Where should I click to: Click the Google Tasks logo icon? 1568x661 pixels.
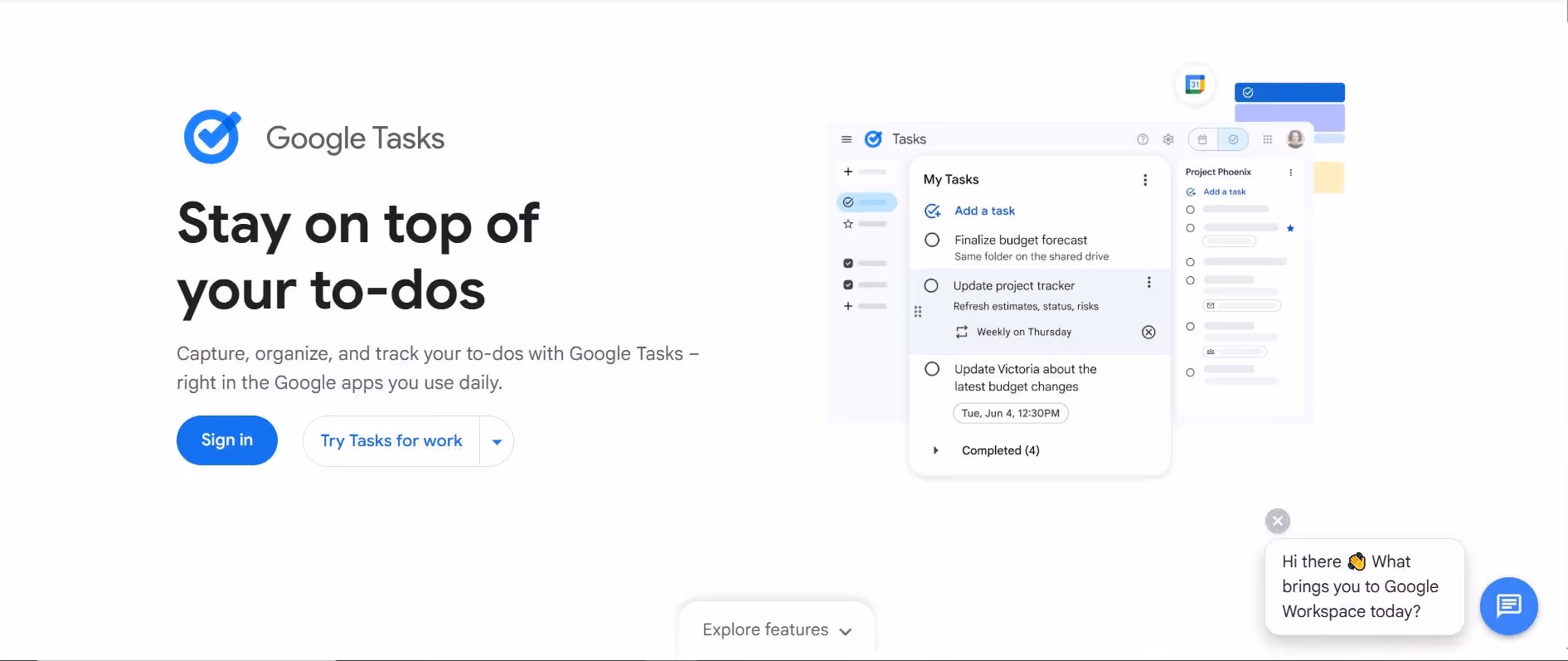pyautogui.click(x=212, y=137)
